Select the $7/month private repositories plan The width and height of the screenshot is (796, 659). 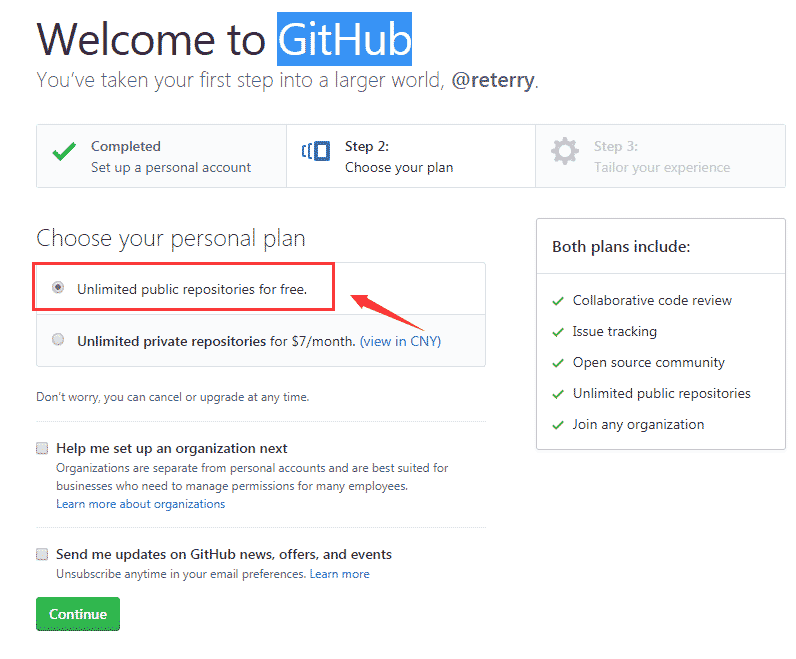pos(58,339)
